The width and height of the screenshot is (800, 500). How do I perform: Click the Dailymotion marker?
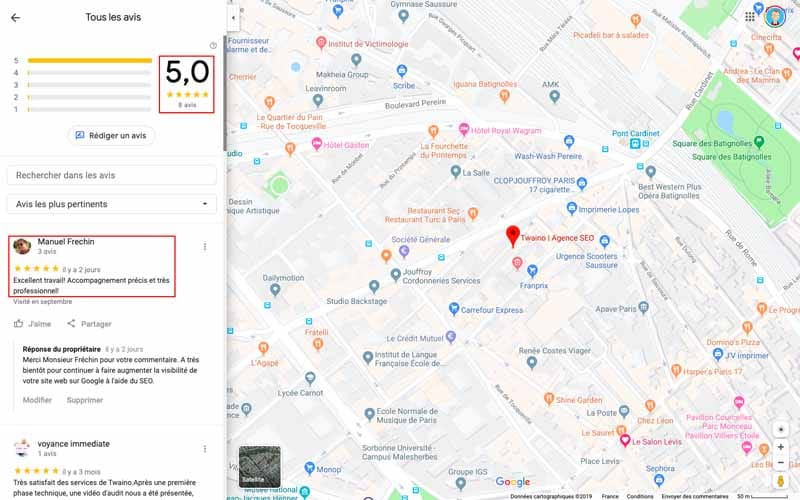[275, 290]
